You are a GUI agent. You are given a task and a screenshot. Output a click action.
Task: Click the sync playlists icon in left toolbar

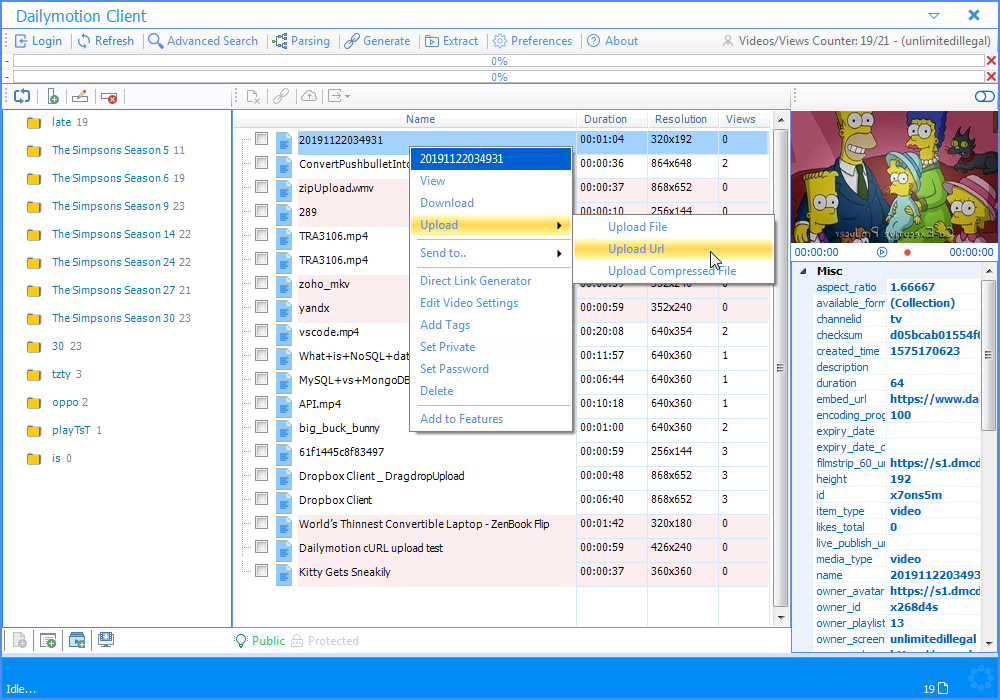pos(22,97)
